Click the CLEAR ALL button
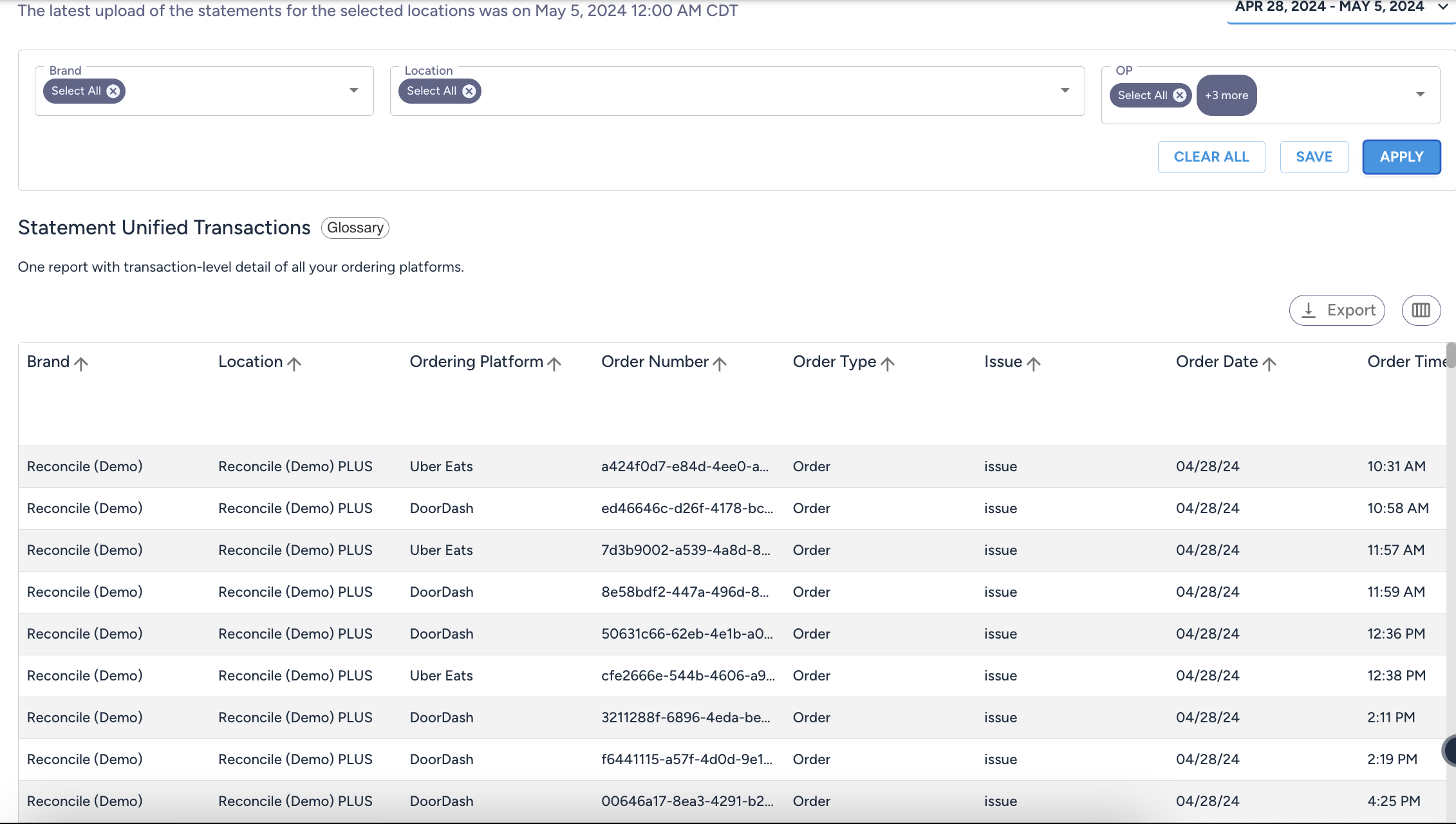This screenshot has height=824, width=1456. [x=1211, y=157]
